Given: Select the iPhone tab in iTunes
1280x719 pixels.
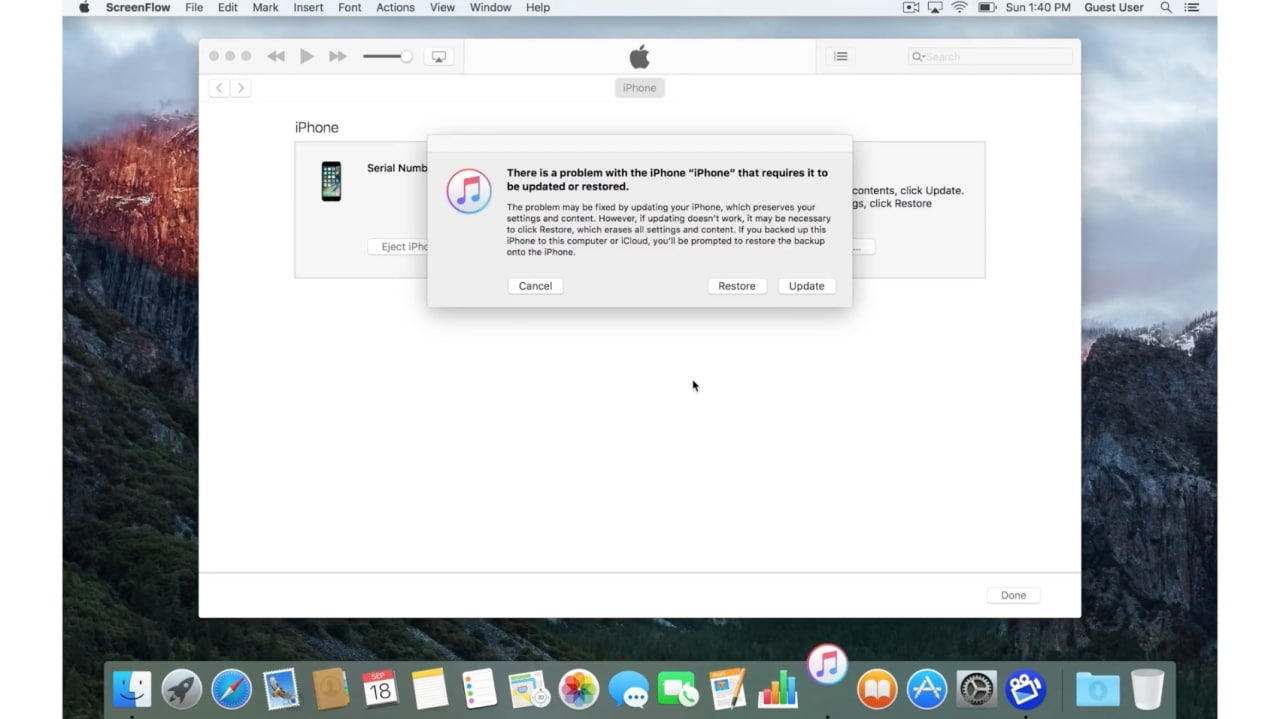Looking at the screenshot, I should coord(639,88).
